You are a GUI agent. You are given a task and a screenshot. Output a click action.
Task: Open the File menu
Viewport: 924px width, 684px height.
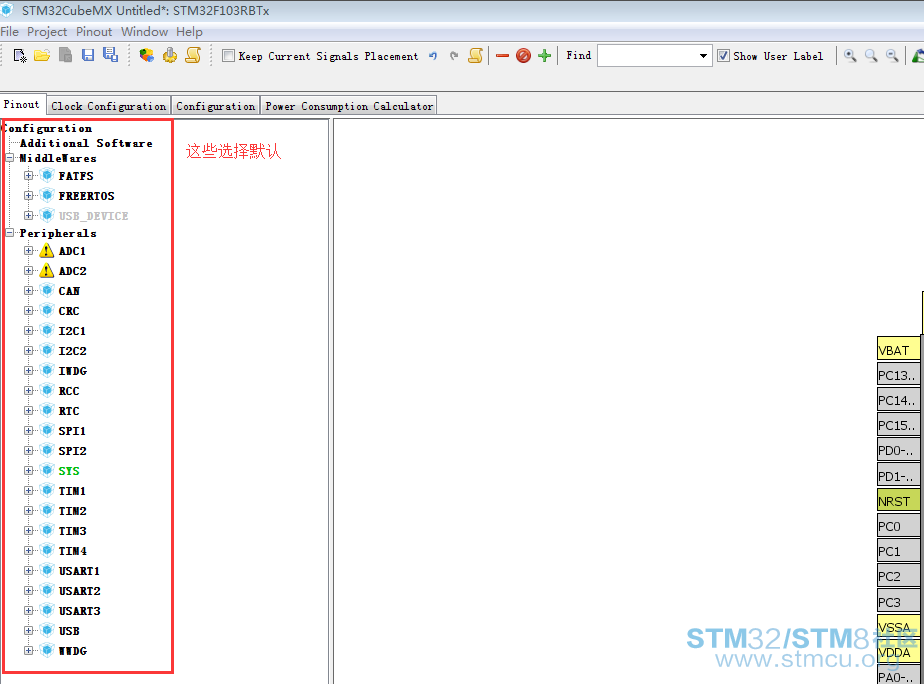pyautogui.click(x=9, y=32)
